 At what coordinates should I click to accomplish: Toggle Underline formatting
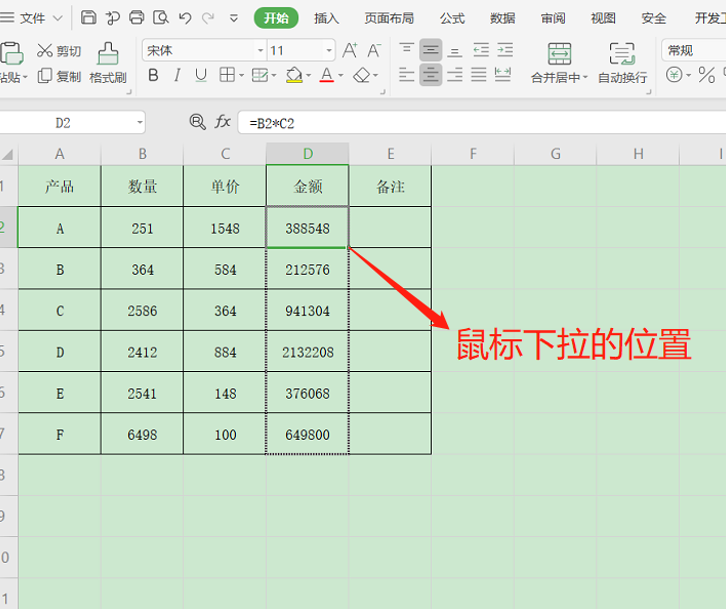tap(200, 75)
